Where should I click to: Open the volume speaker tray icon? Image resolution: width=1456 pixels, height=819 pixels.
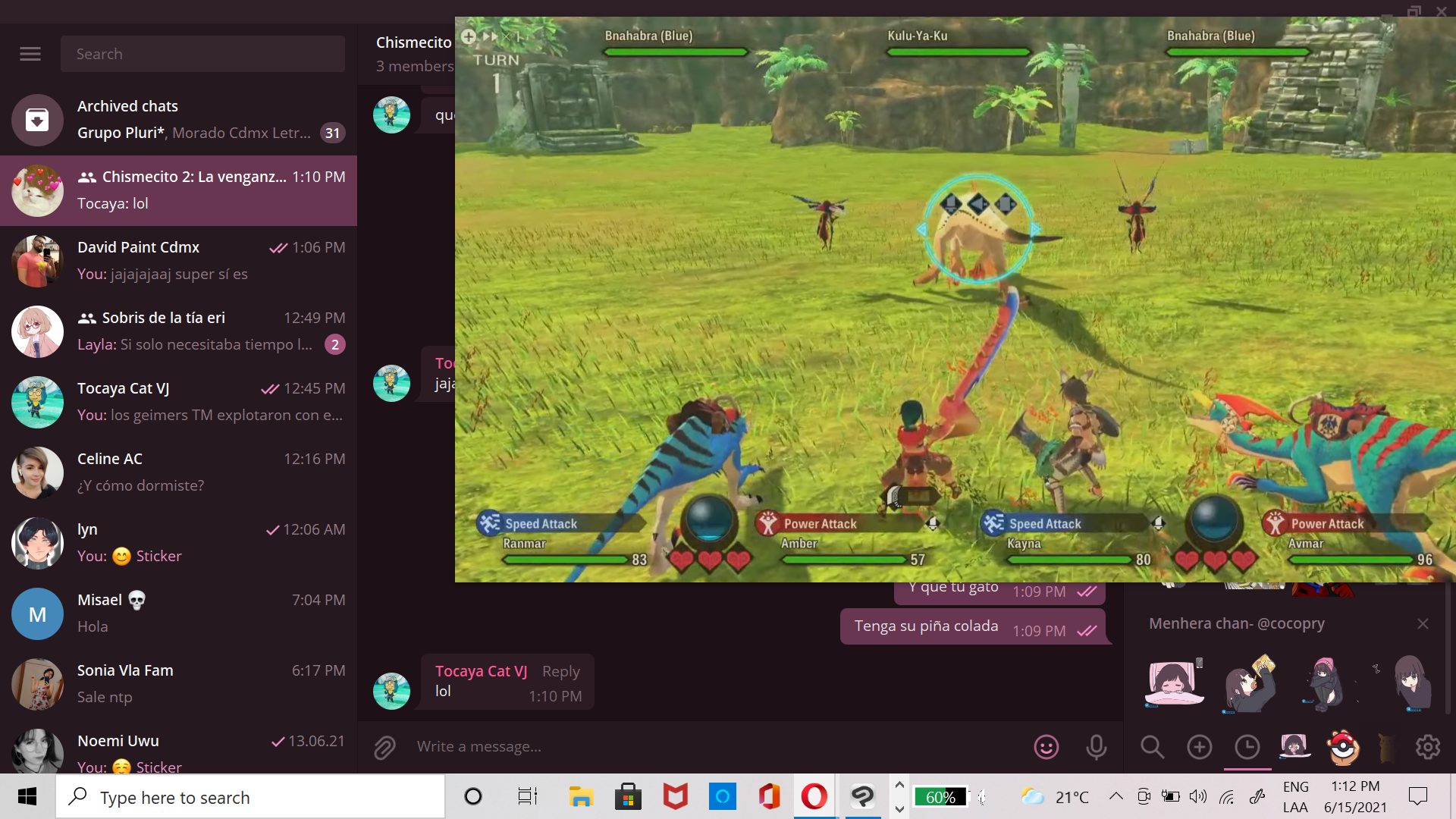pos(1197,796)
